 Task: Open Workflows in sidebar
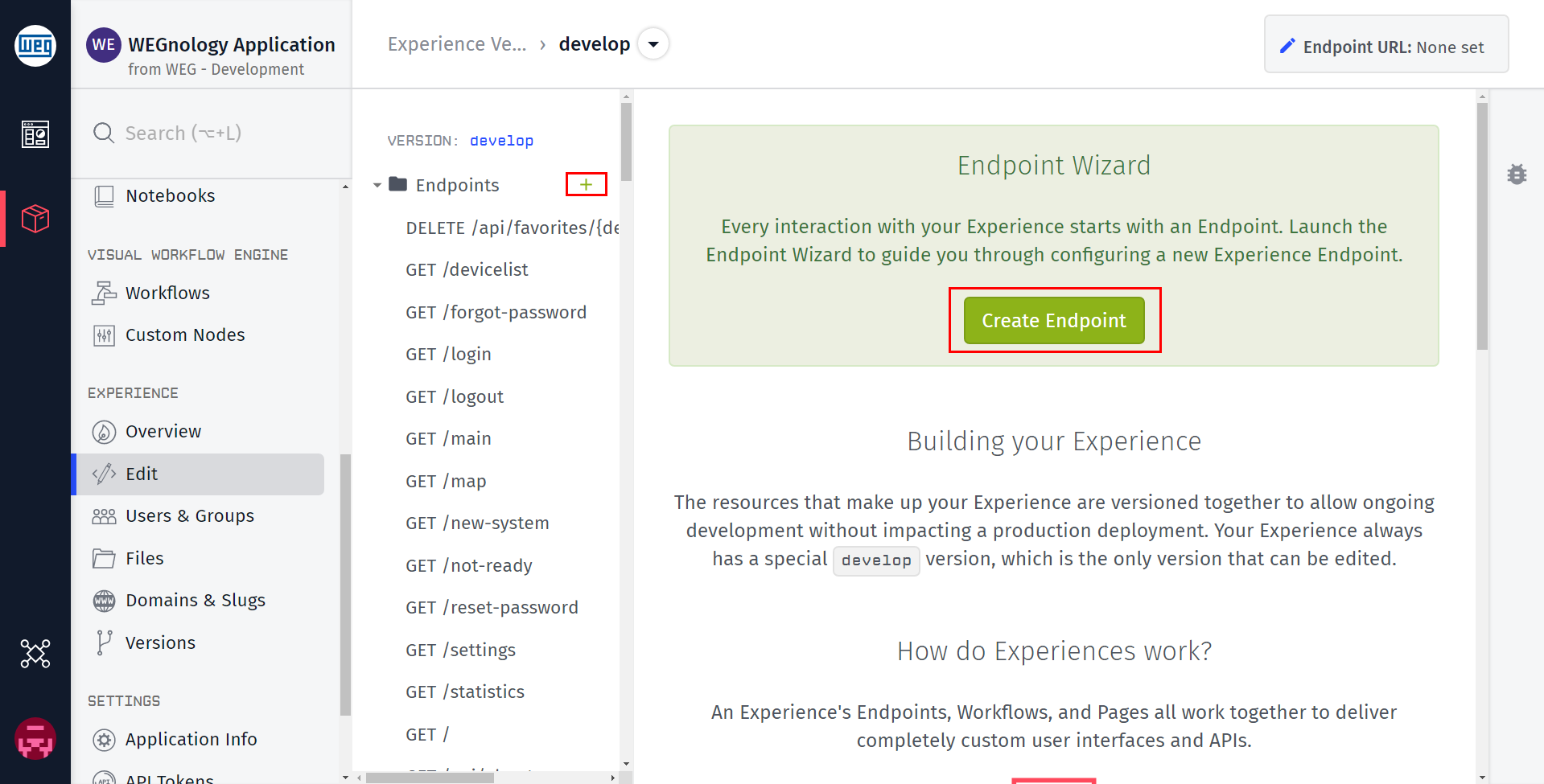pos(167,293)
